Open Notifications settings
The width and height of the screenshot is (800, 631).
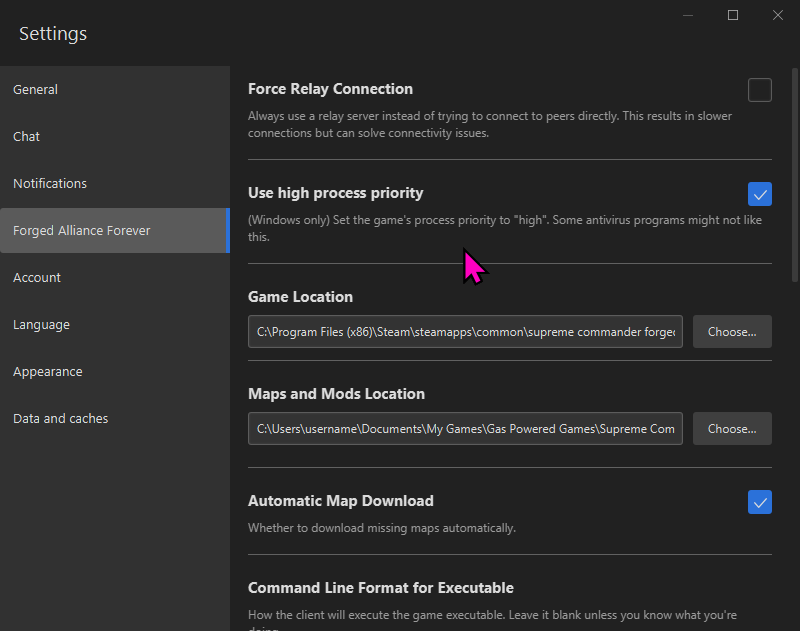click(115, 183)
